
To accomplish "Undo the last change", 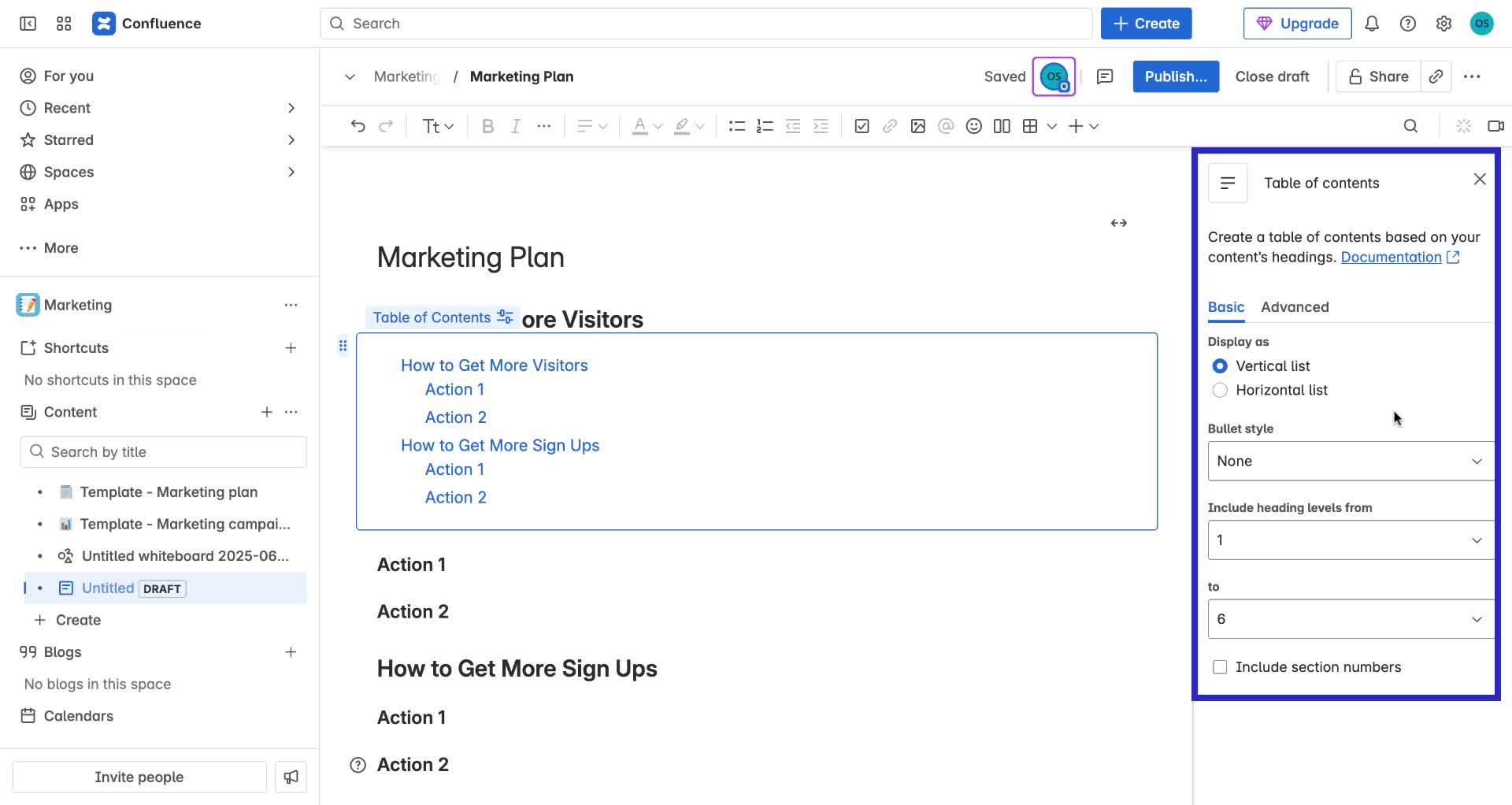I will tap(358, 126).
